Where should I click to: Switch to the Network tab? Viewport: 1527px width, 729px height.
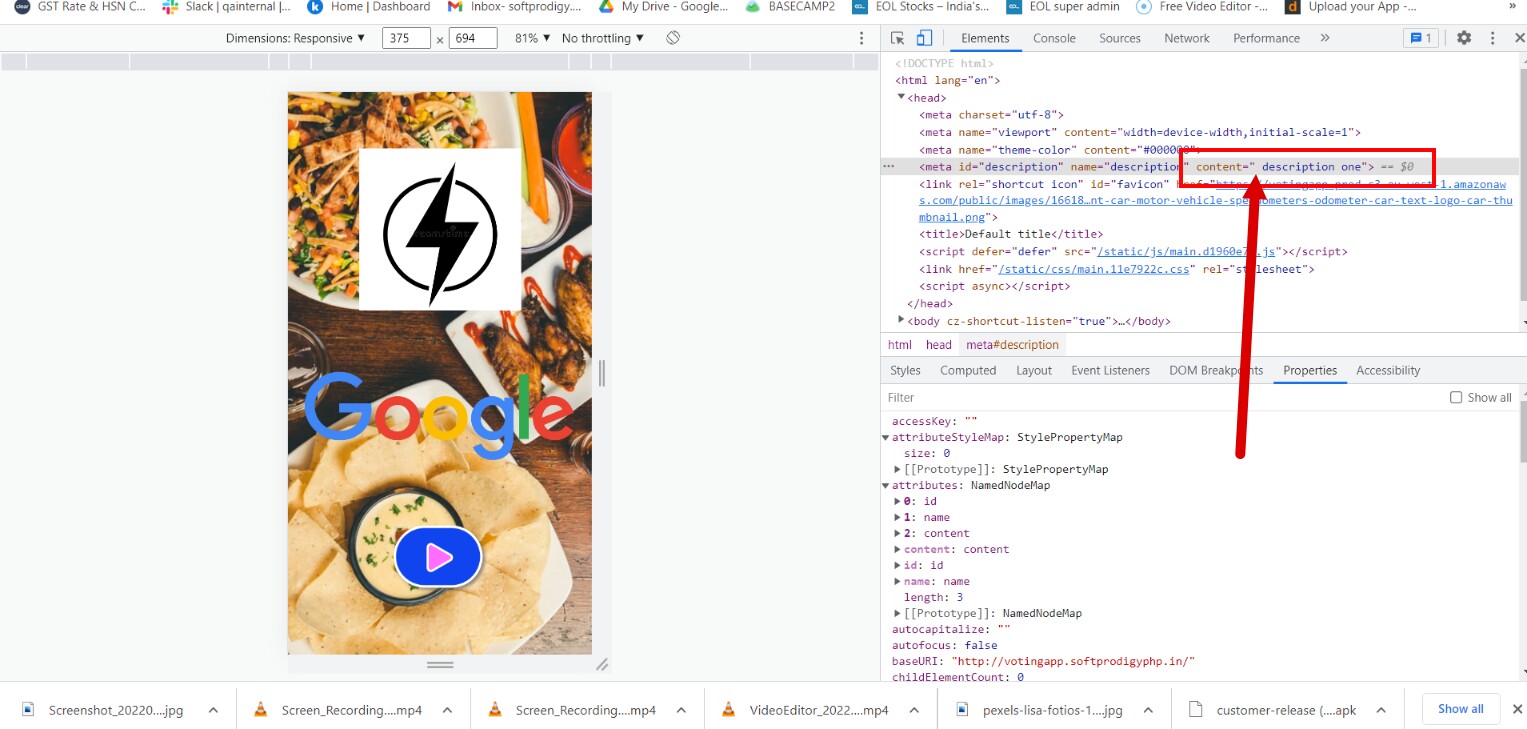[x=1187, y=38]
